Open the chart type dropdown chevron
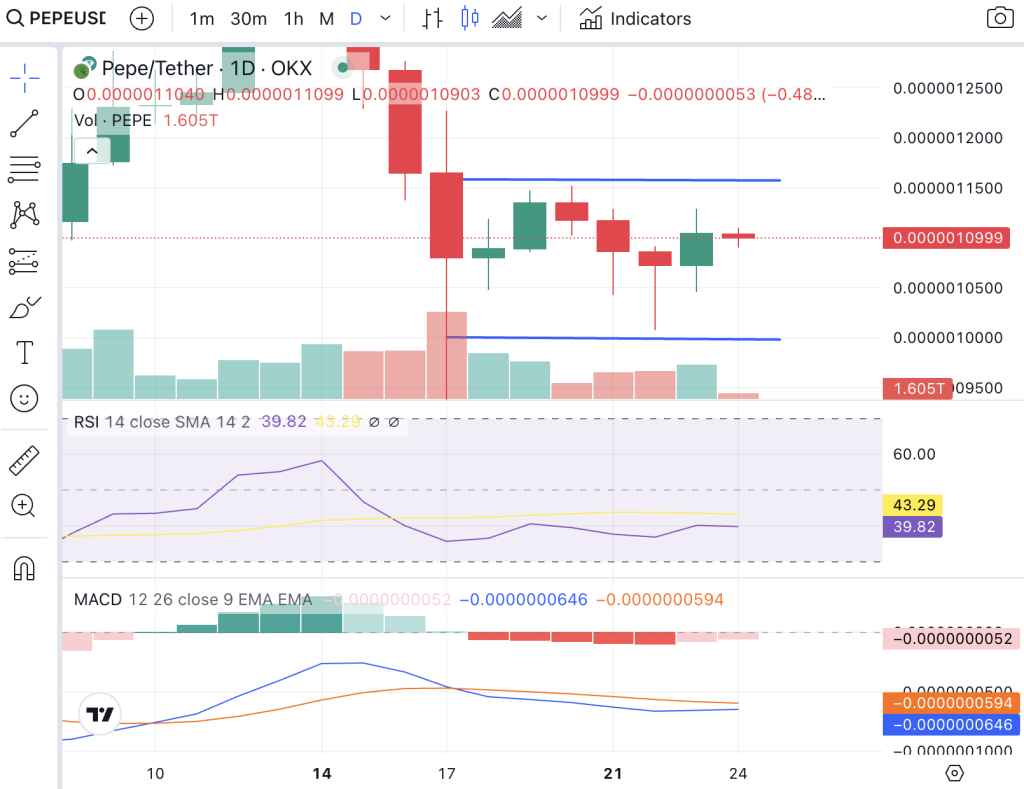Image resolution: width=1024 pixels, height=789 pixels. (541, 18)
